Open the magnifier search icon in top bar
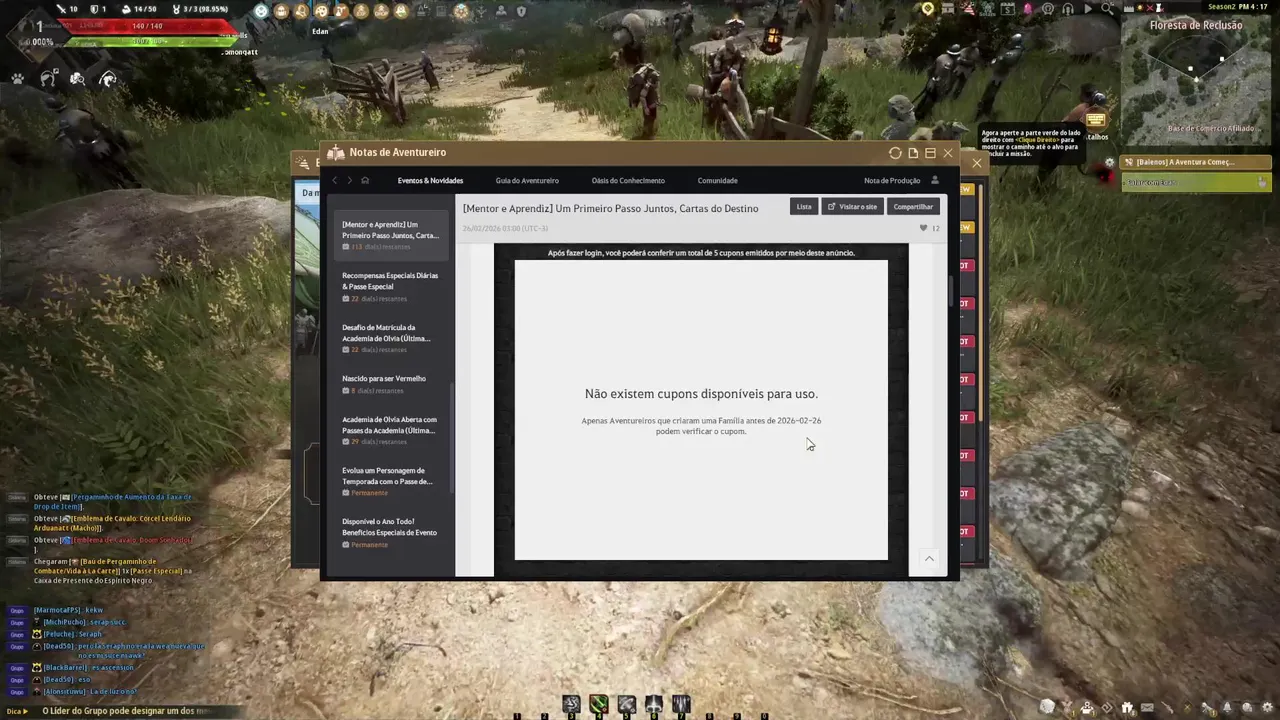 [x=1108, y=9]
